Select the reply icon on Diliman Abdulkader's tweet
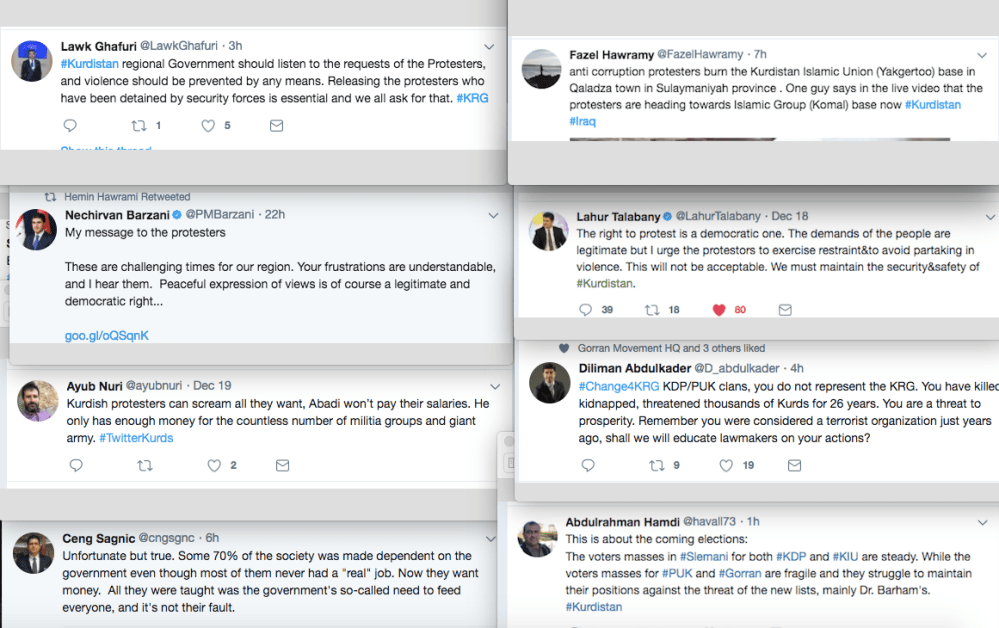Viewport: 999px width, 628px height. [x=588, y=464]
